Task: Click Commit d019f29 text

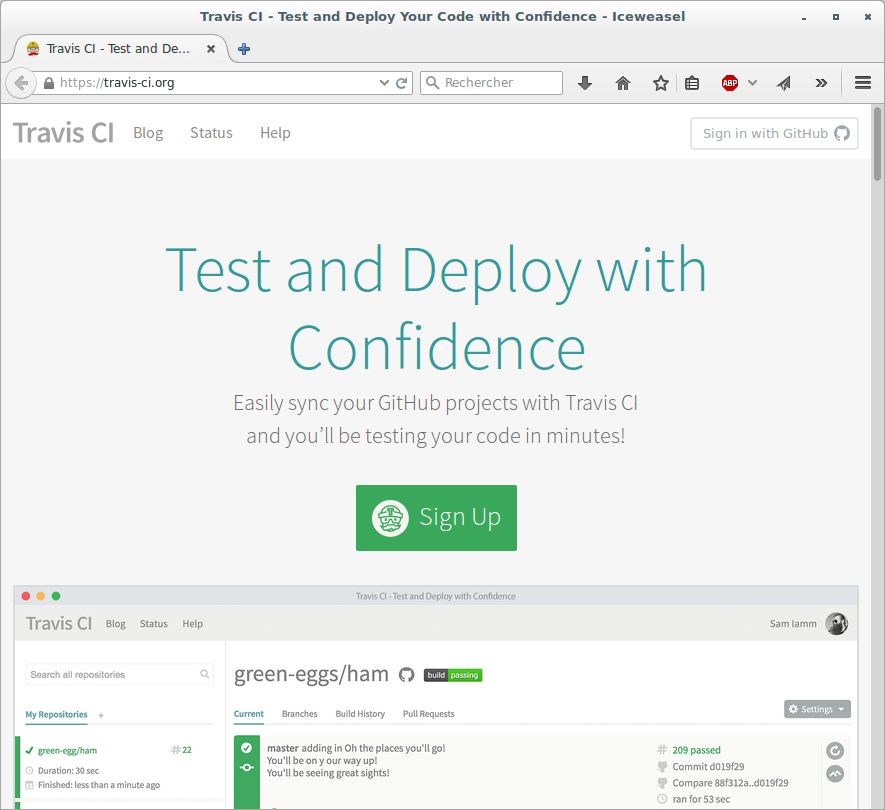Action: [708, 767]
